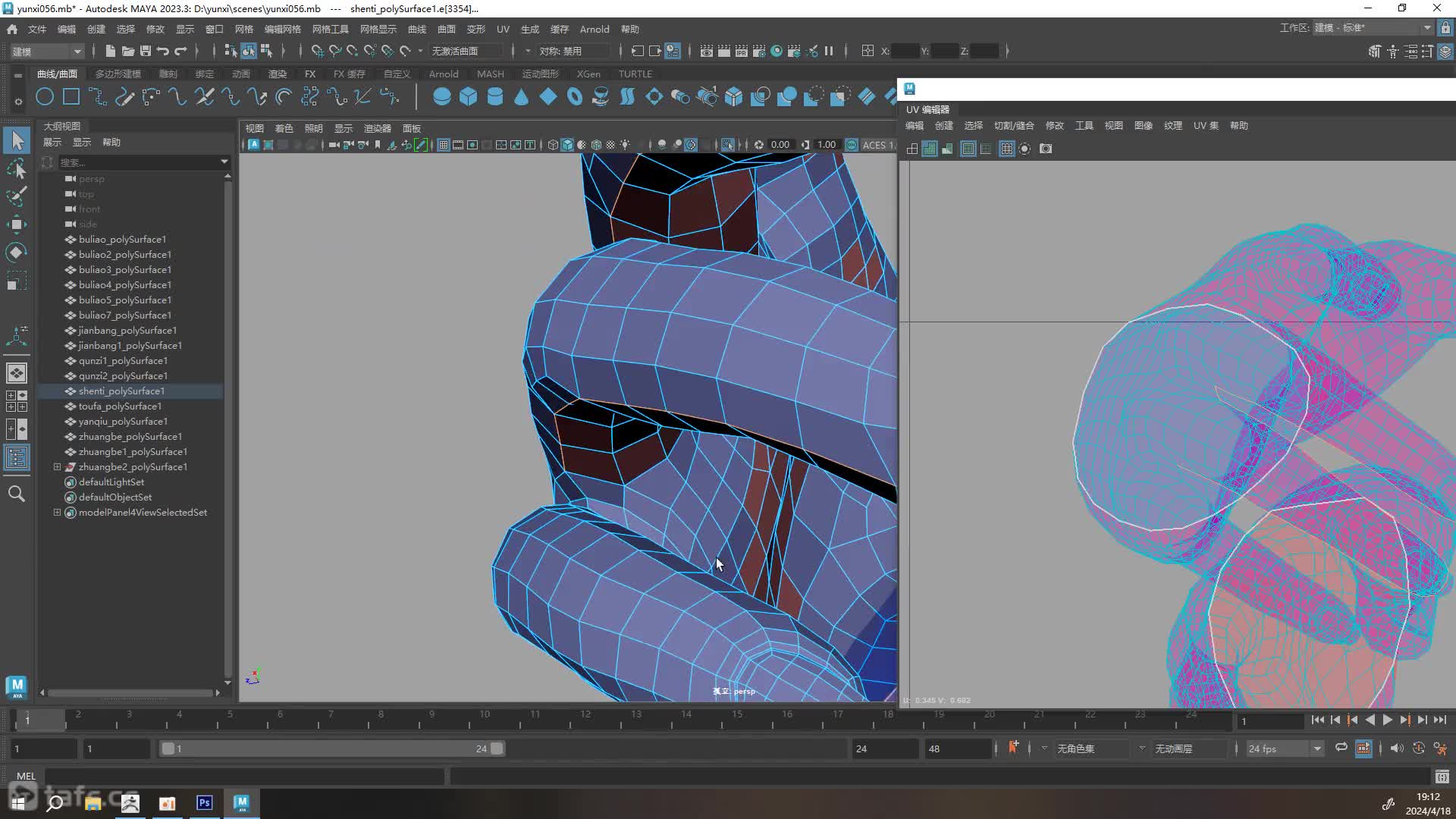
Task: Toggle the UV editor grid display icon
Action: coord(1006,149)
